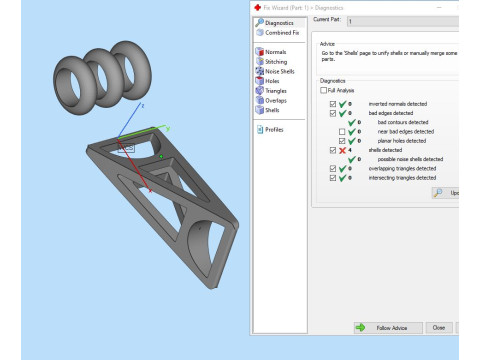The width and height of the screenshot is (480, 360).
Task: Click the Advice message text
Action: pos(389,56)
